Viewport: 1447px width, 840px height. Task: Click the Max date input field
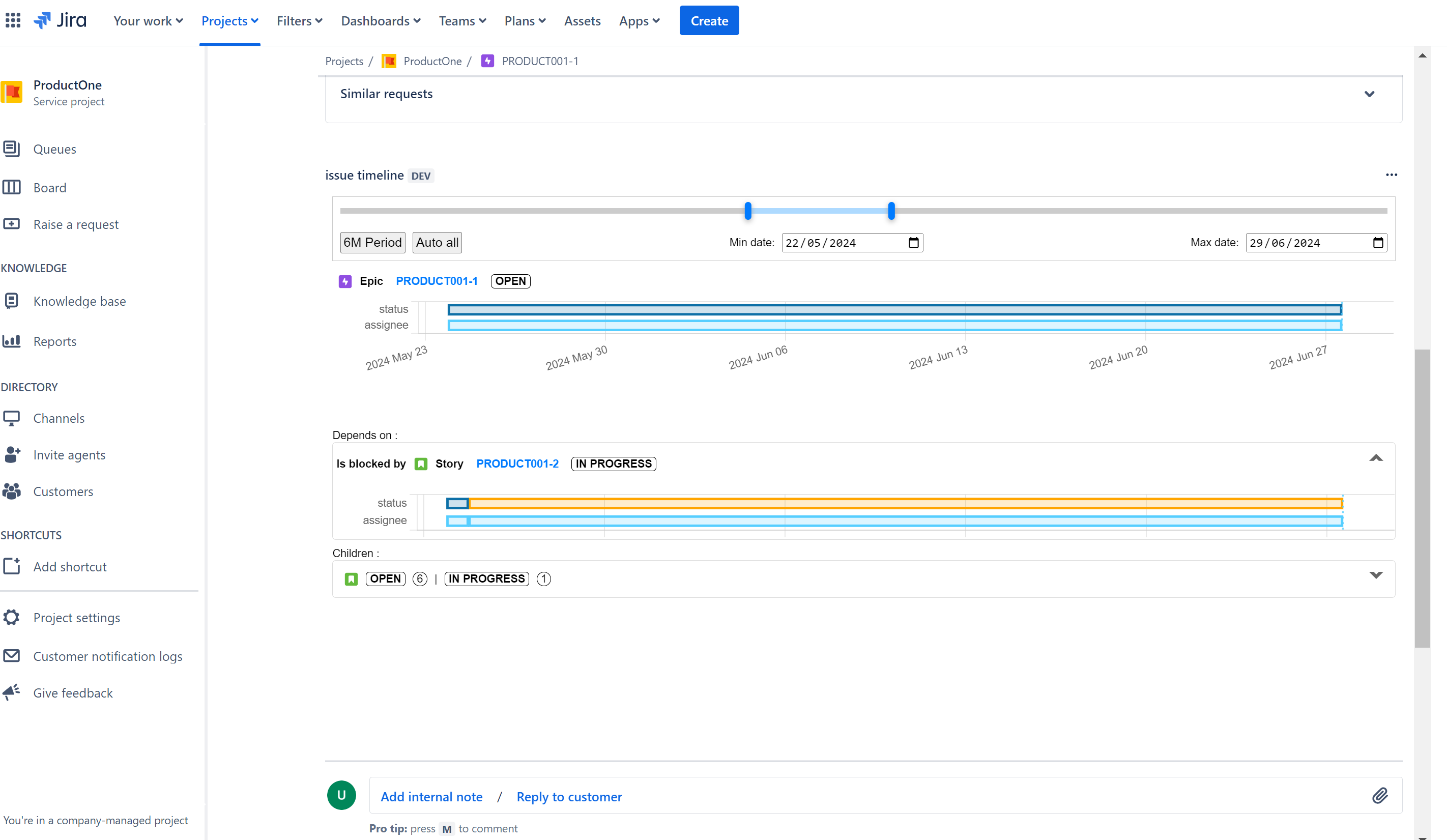click(1316, 243)
